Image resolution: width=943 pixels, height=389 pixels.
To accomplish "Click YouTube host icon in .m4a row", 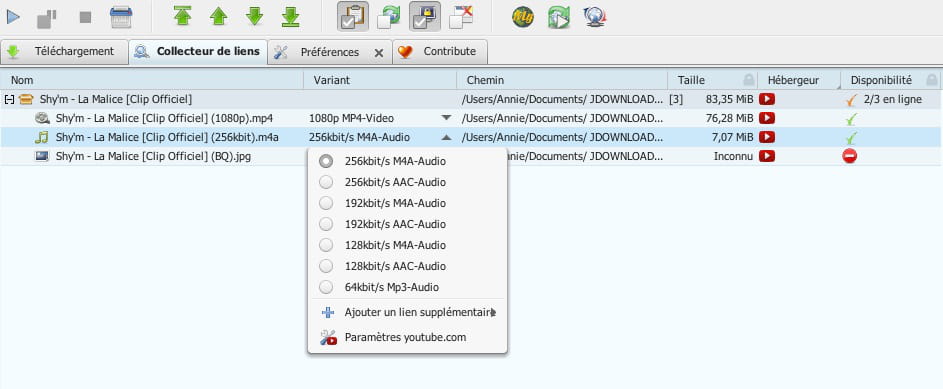I will (767, 137).
